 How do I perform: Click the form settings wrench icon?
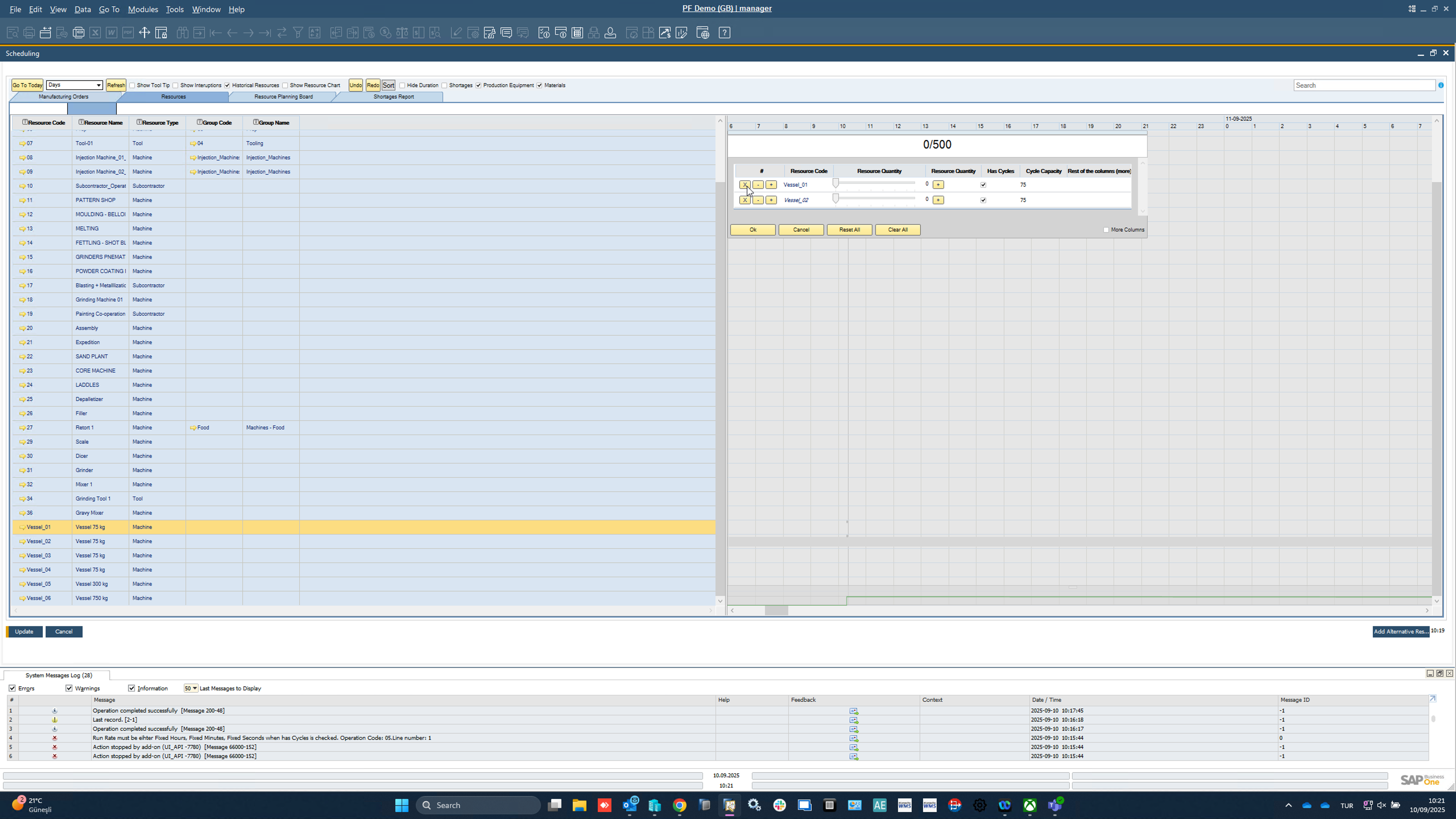[489, 33]
